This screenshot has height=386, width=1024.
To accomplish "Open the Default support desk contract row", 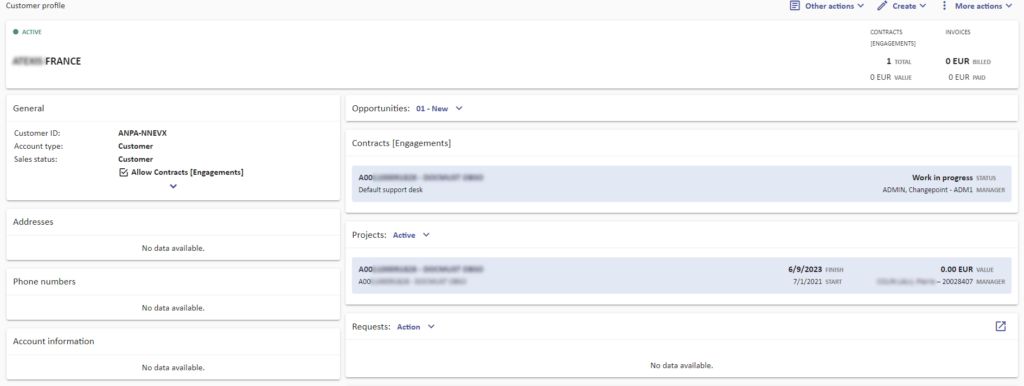I will (682, 184).
